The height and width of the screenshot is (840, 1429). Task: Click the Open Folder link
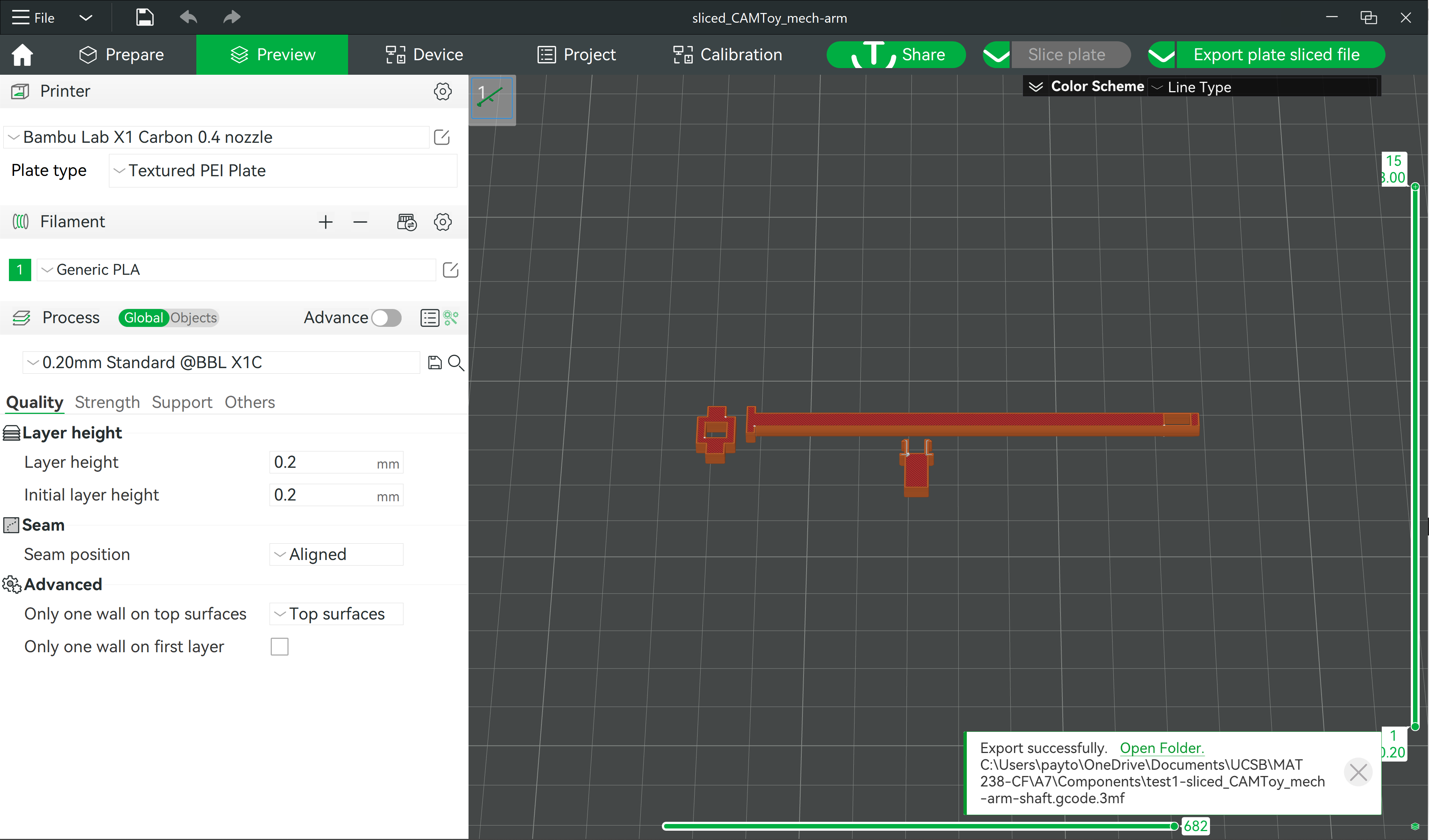[1161, 748]
